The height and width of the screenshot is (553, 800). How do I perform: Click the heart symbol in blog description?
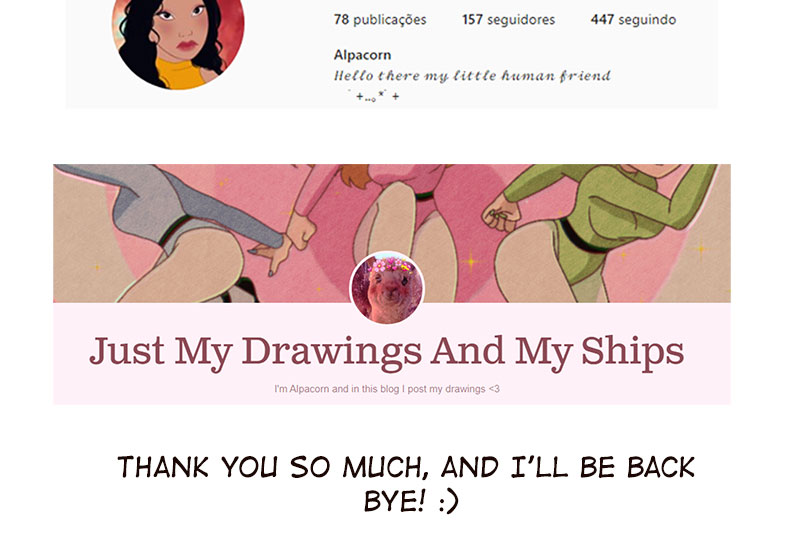pos(494,389)
